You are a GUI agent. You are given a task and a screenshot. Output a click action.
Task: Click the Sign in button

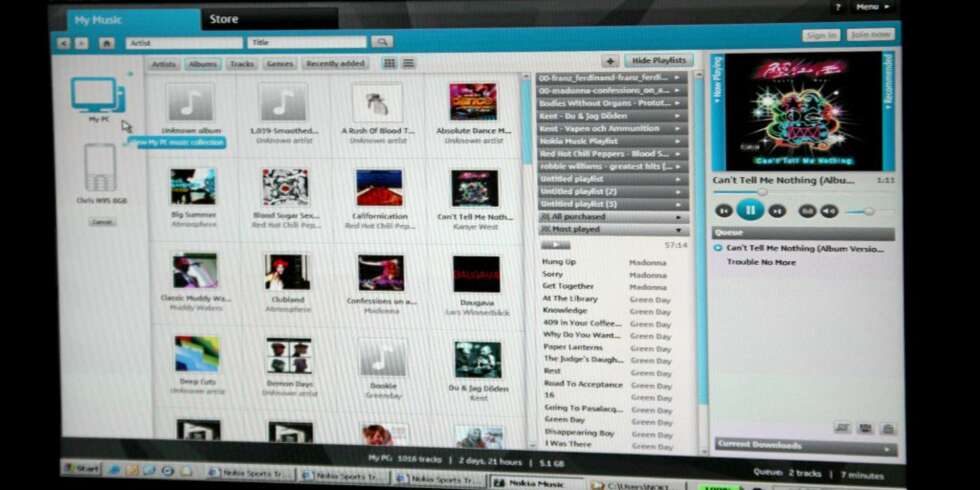pyautogui.click(x=821, y=36)
